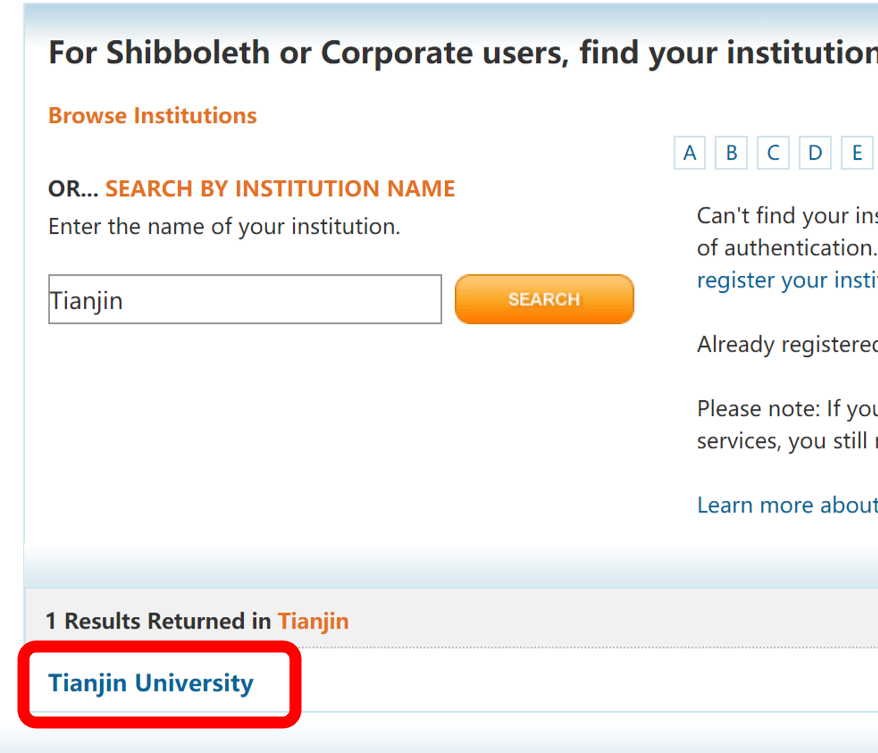Select the Tianjin University search result
This screenshot has width=878, height=753.
click(x=151, y=684)
